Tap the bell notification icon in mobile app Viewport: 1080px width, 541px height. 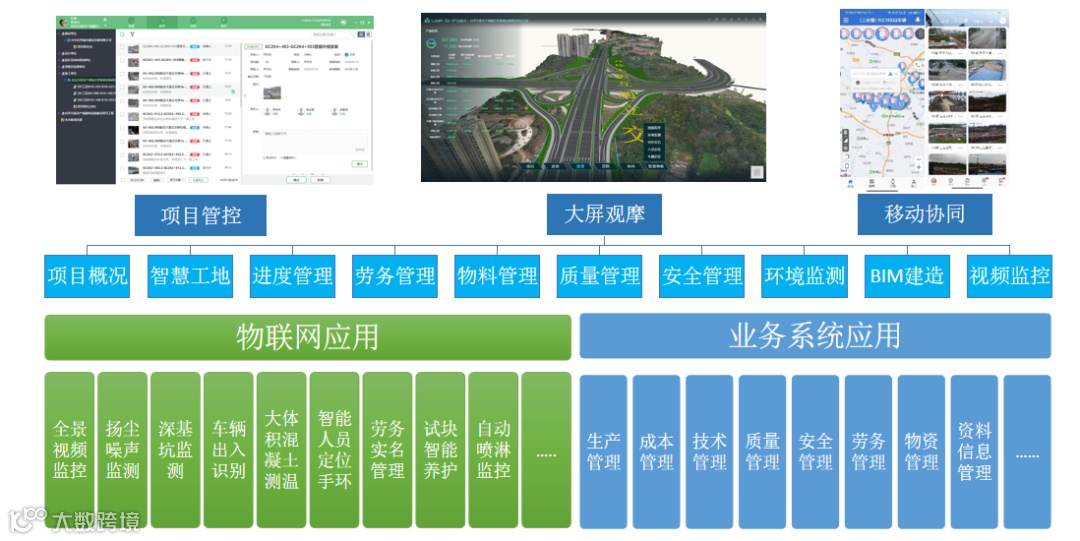pos(917,20)
